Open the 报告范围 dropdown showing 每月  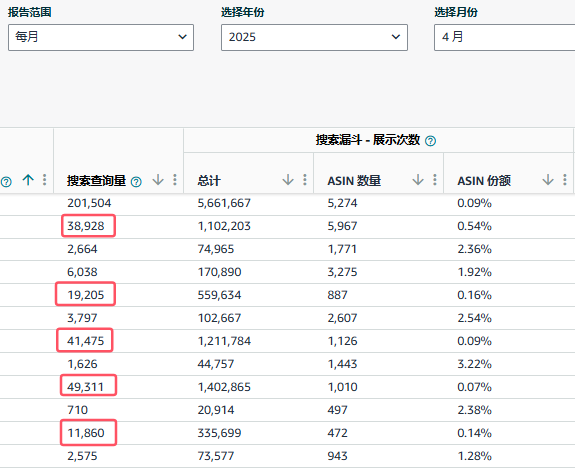(101, 37)
